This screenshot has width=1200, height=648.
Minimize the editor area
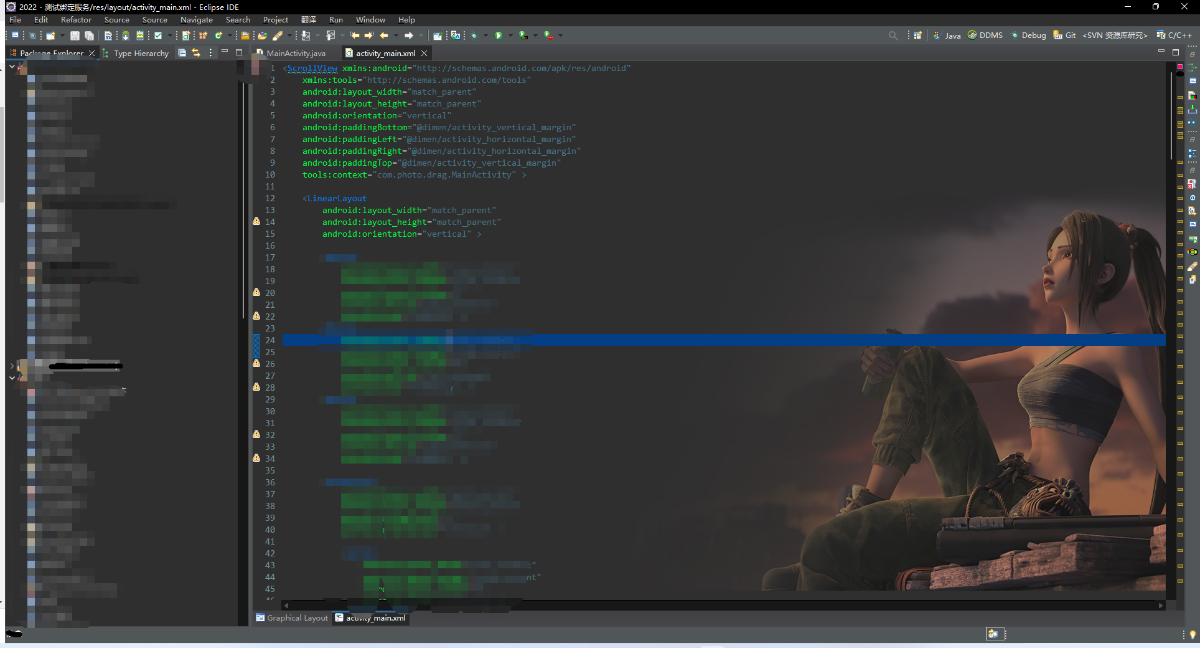click(x=1161, y=51)
